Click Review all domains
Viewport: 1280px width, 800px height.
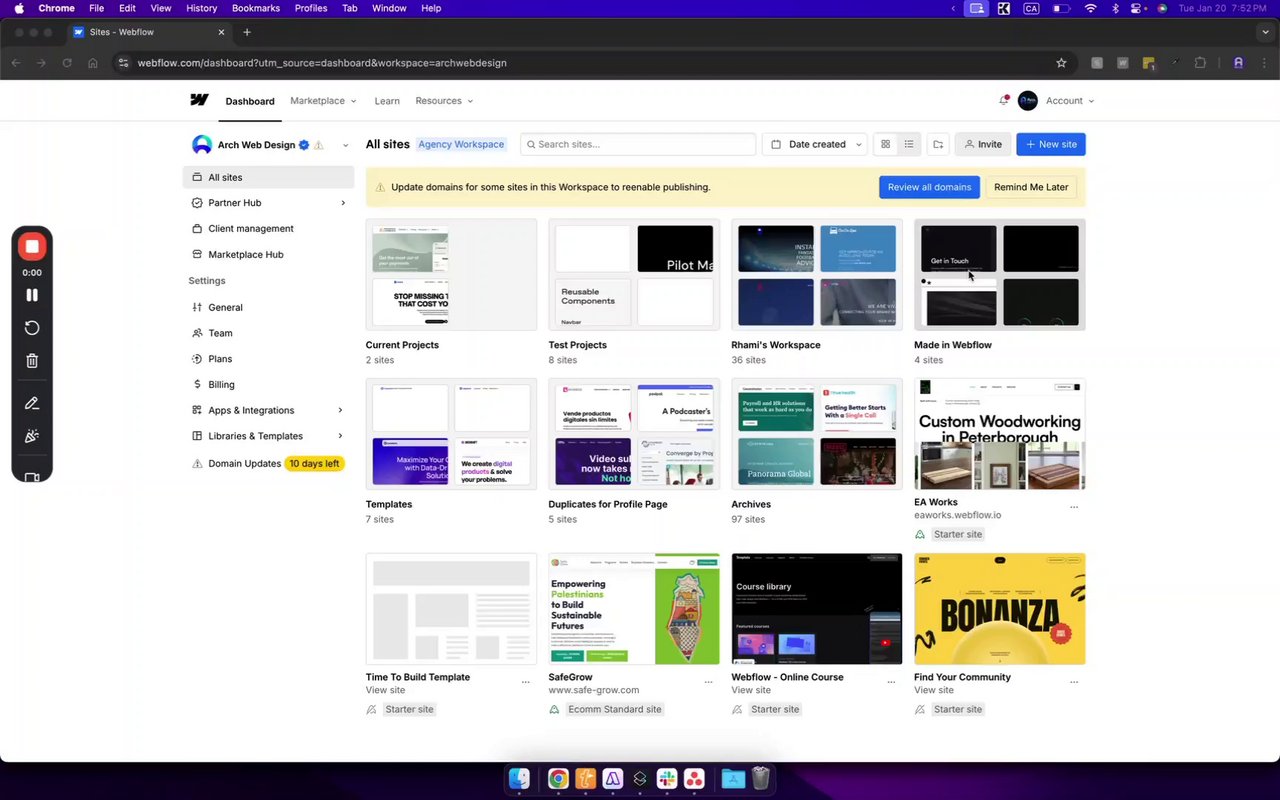[929, 187]
